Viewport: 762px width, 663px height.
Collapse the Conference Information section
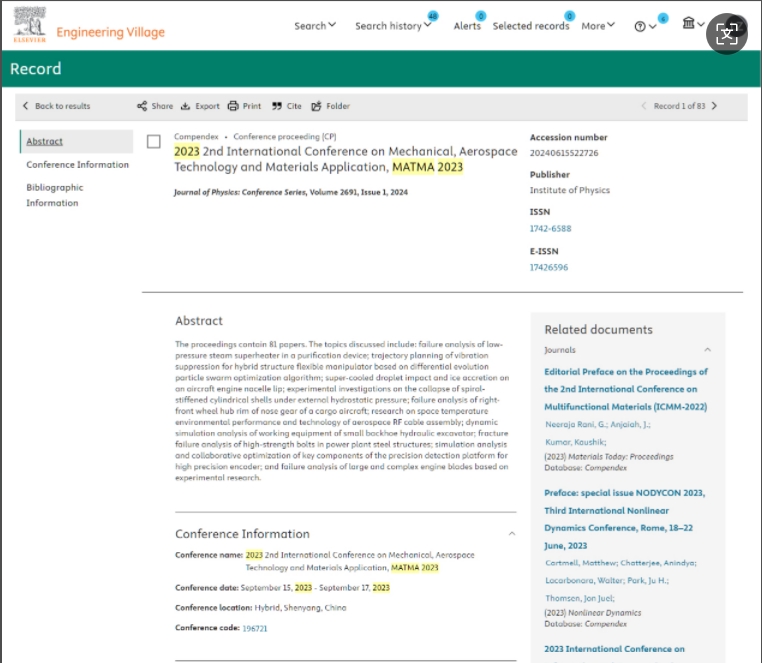tap(512, 534)
